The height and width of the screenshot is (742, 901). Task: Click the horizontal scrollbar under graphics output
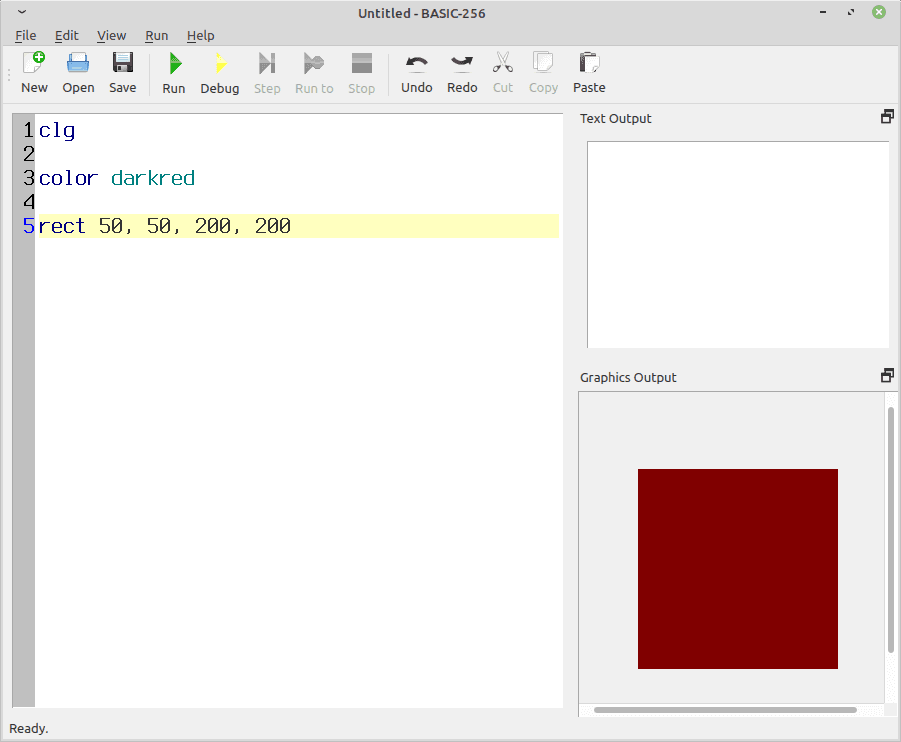(x=725, y=710)
